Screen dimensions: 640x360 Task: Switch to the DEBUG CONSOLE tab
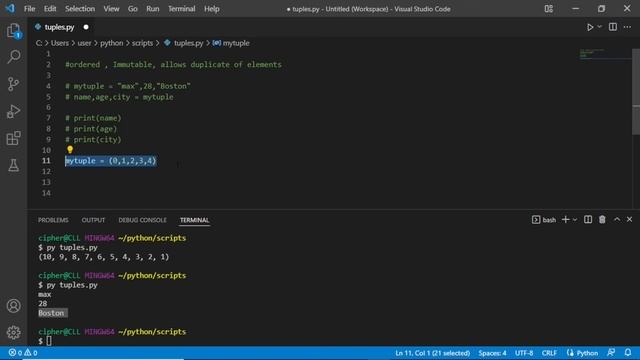tap(142, 220)
